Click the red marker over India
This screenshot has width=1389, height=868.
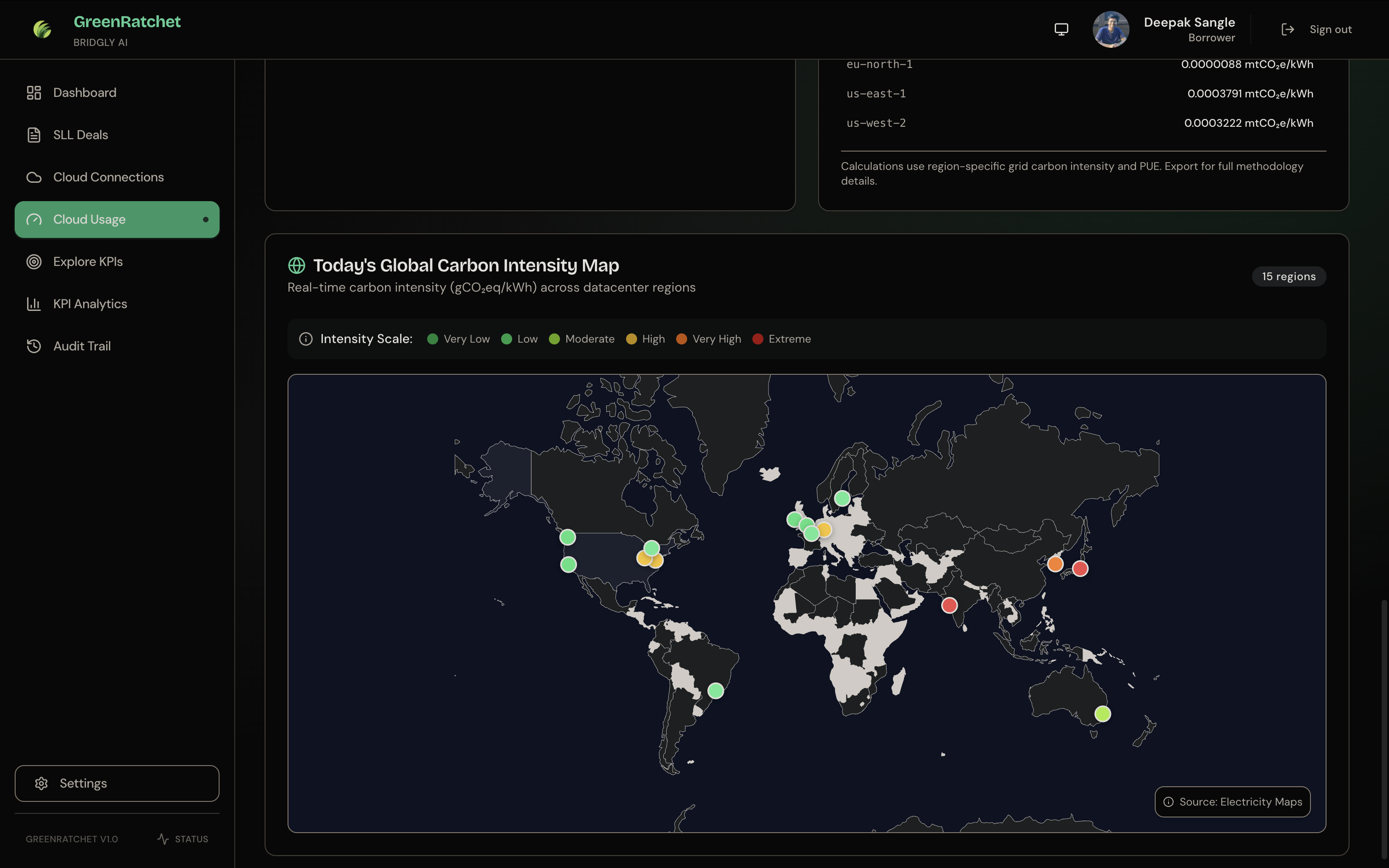point(949,605)
